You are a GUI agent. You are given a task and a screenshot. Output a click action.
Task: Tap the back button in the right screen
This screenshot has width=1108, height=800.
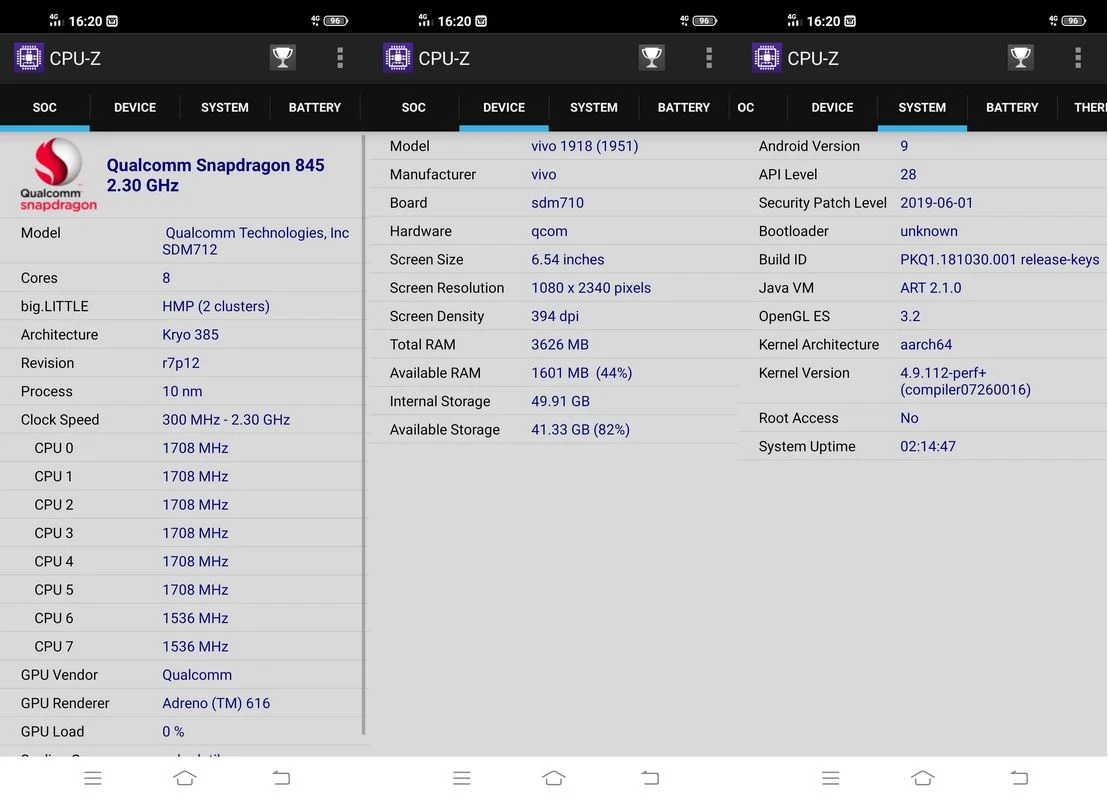coord(1019,777)
